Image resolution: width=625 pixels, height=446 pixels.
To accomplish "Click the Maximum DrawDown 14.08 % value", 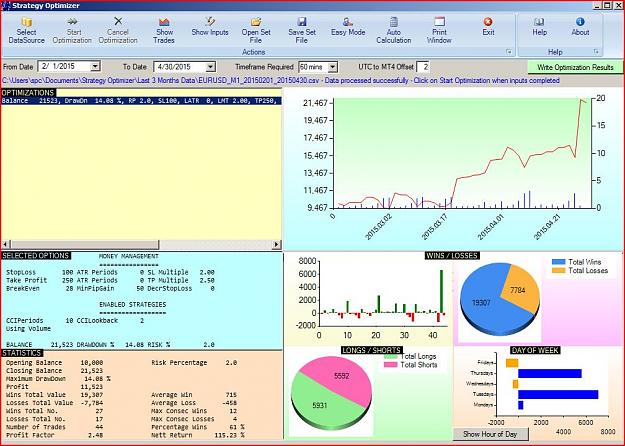I will click(x=98, y=379).
